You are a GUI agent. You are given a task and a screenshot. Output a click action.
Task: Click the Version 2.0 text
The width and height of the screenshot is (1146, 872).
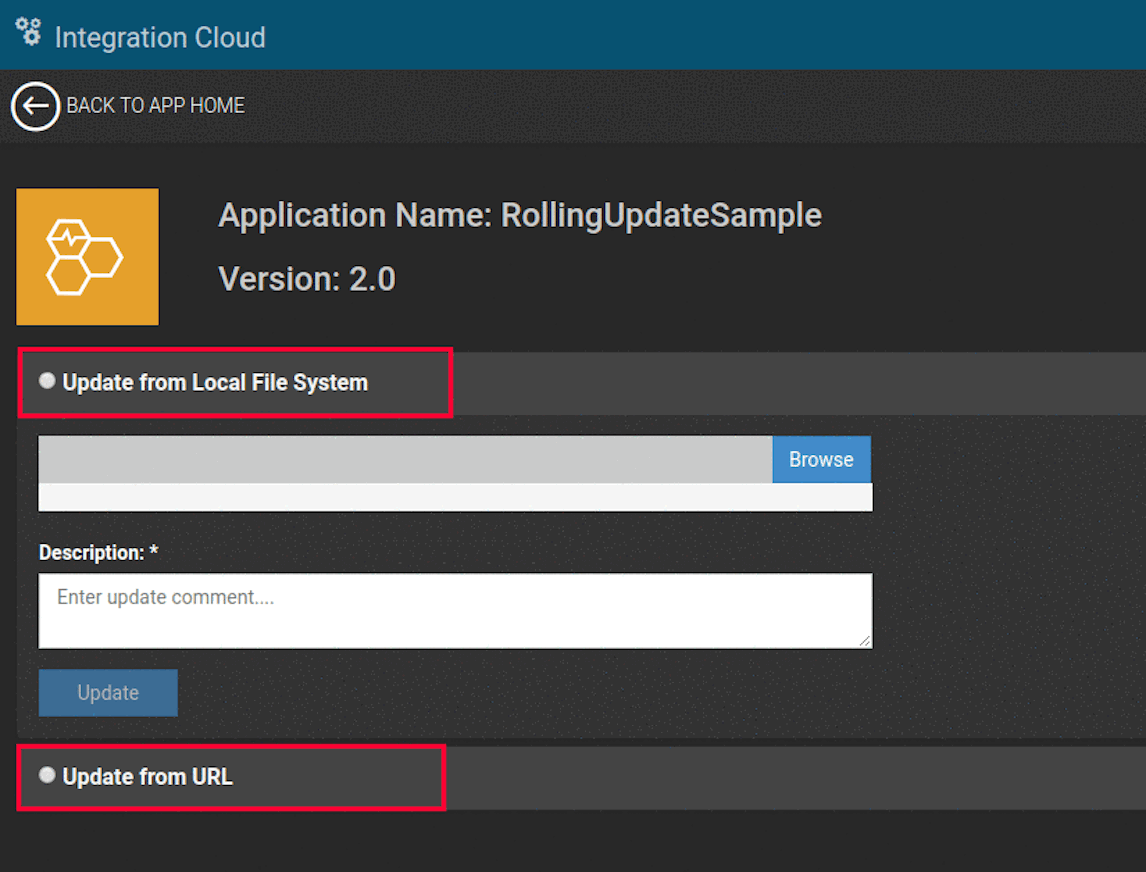(307, 279)
